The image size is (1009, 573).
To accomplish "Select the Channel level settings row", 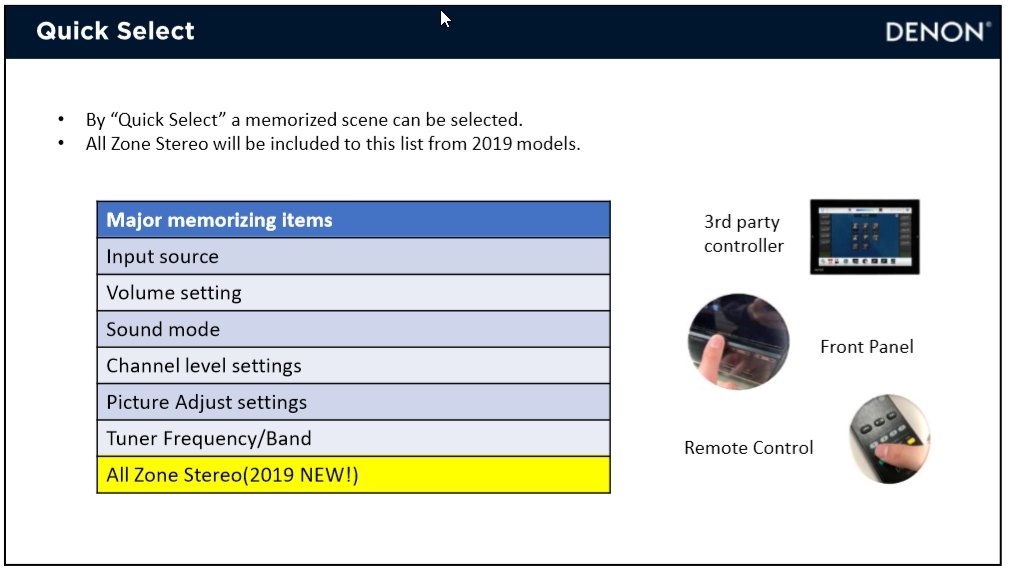I will (x=353, y=366).
